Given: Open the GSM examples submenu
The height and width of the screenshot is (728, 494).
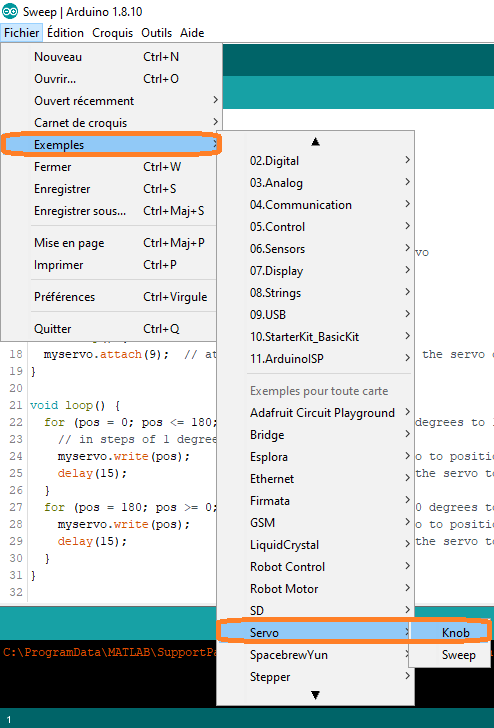Looking at the screenshot, I should coord(316,523).
